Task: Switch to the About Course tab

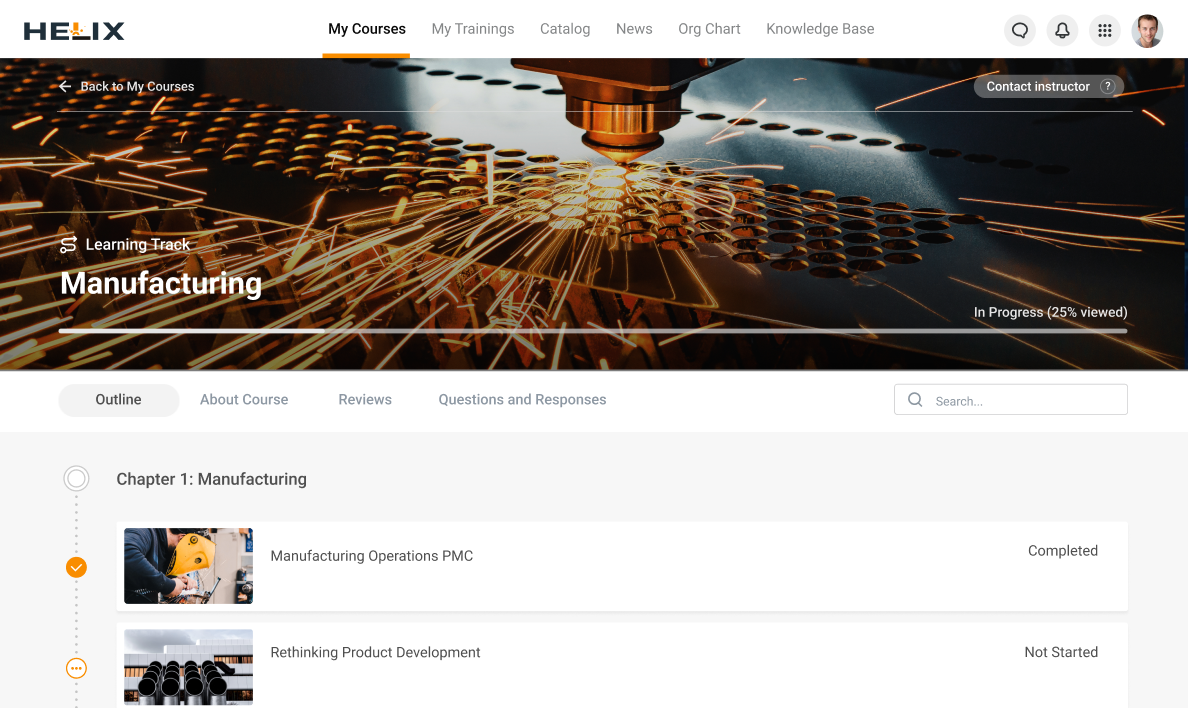Action: coord(243,399)
